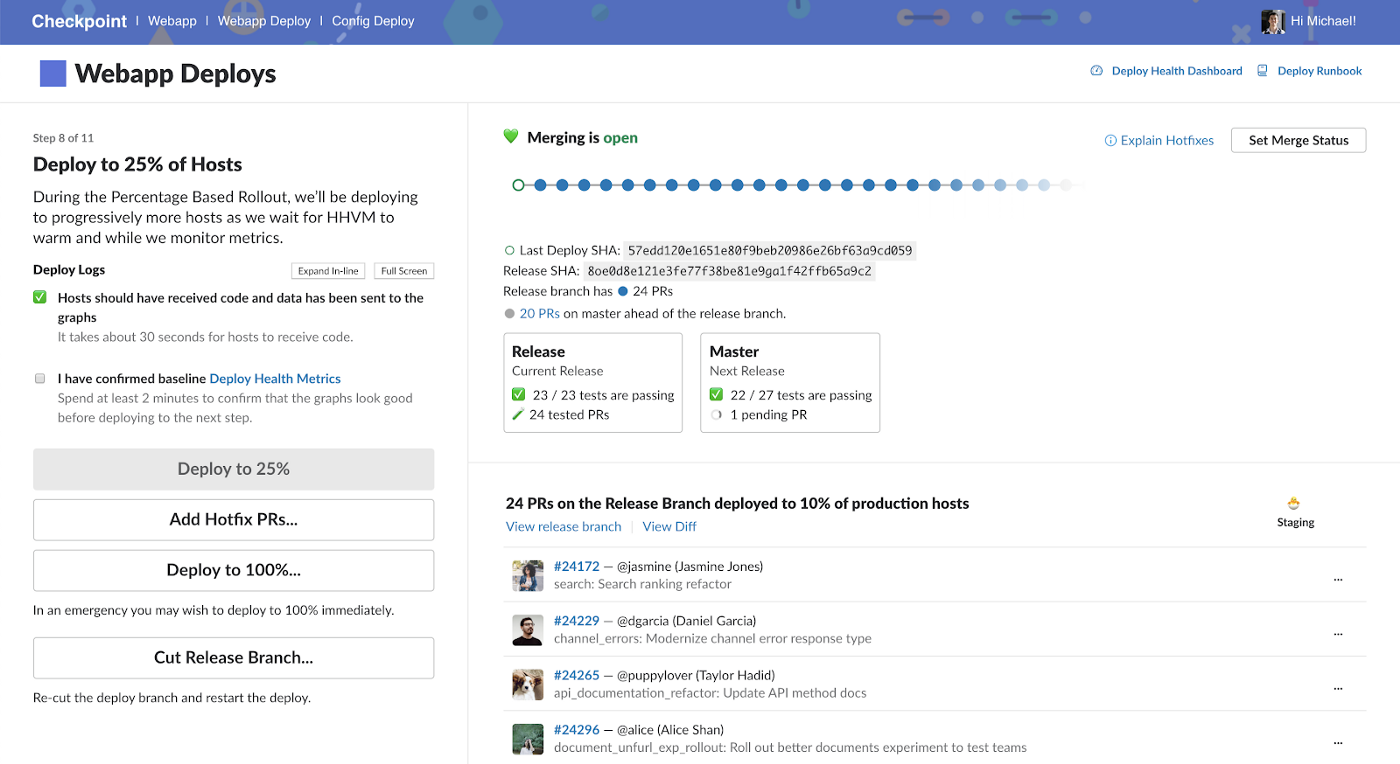This screenshot has height=764, width=1400.
Task: Toggle the hosts received code checkbox
Action: pyautogui.click(x=40, y=298)
